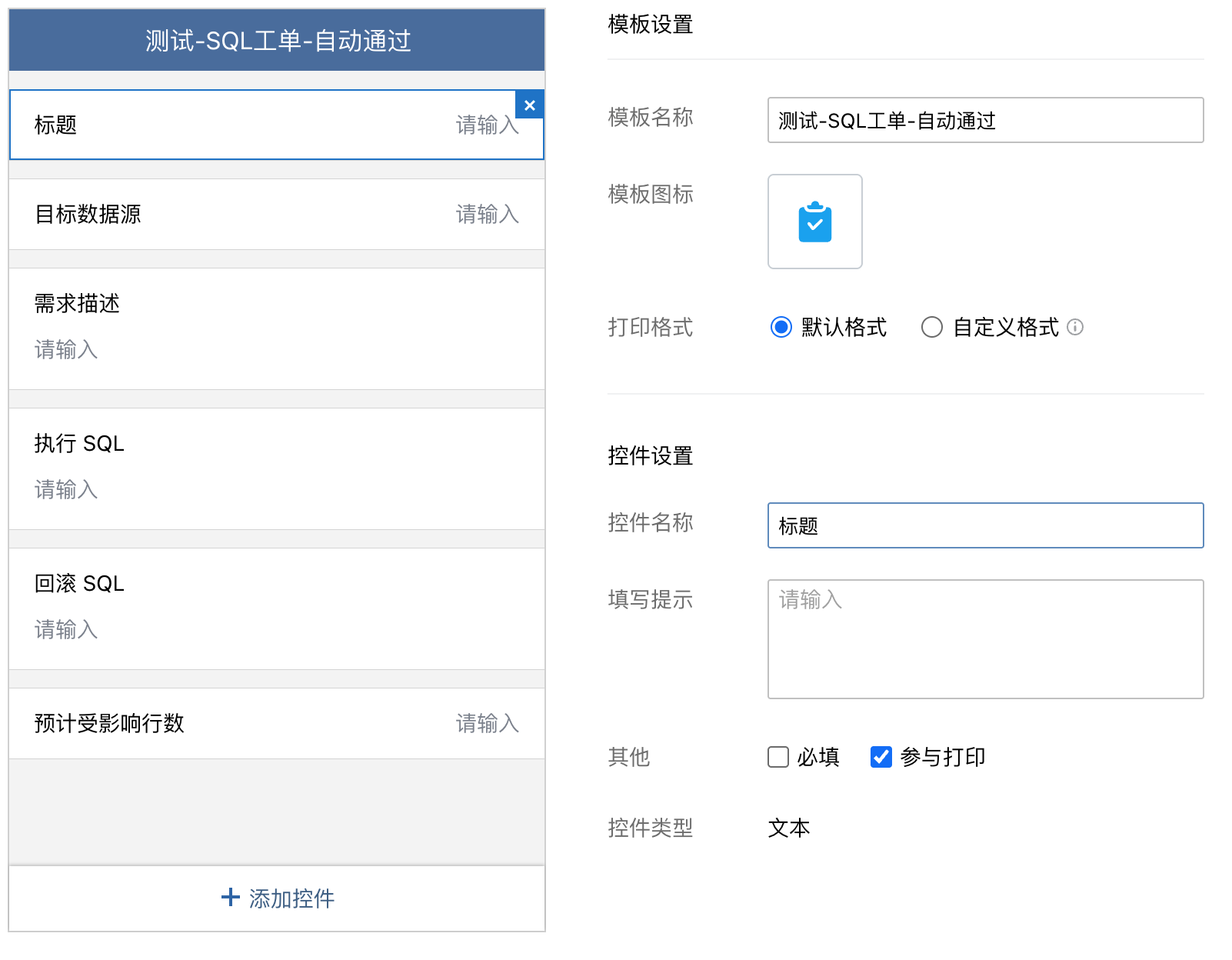The height and width of the screenshot is (960, 1232).
Task: Select the 执行 SQL form control
Action: coord(277,468)
